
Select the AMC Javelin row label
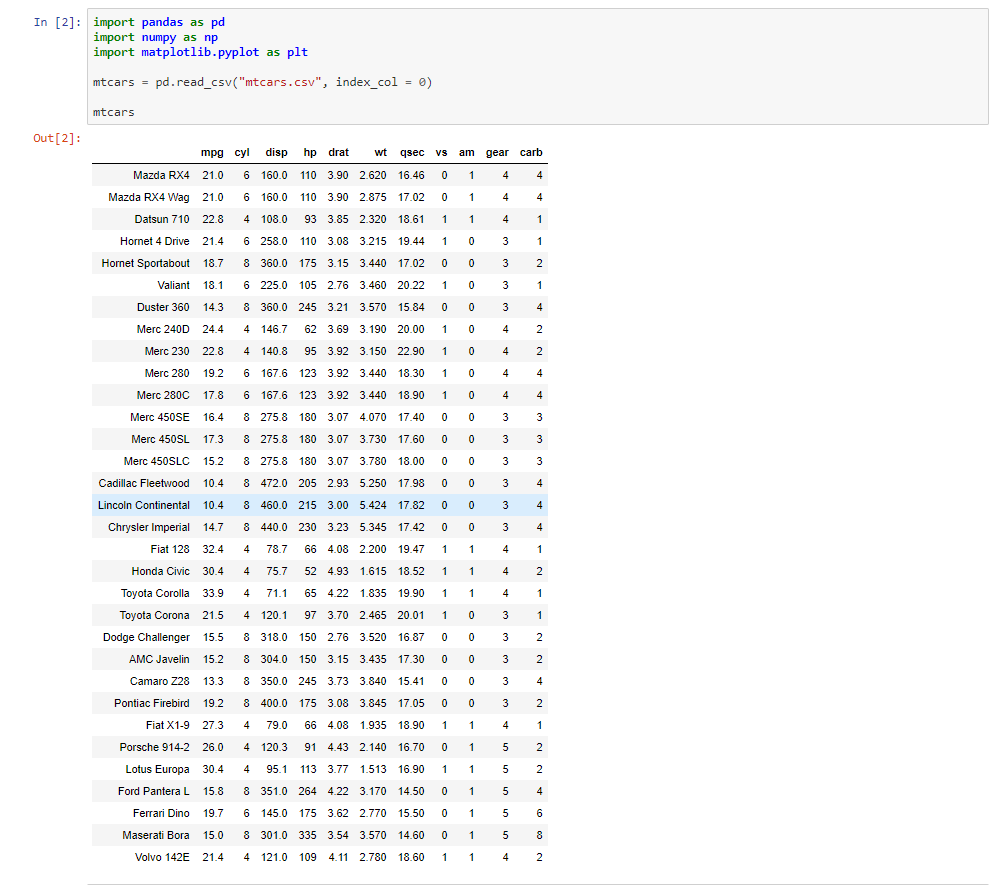pyautogui.click(x=159, y=659)
